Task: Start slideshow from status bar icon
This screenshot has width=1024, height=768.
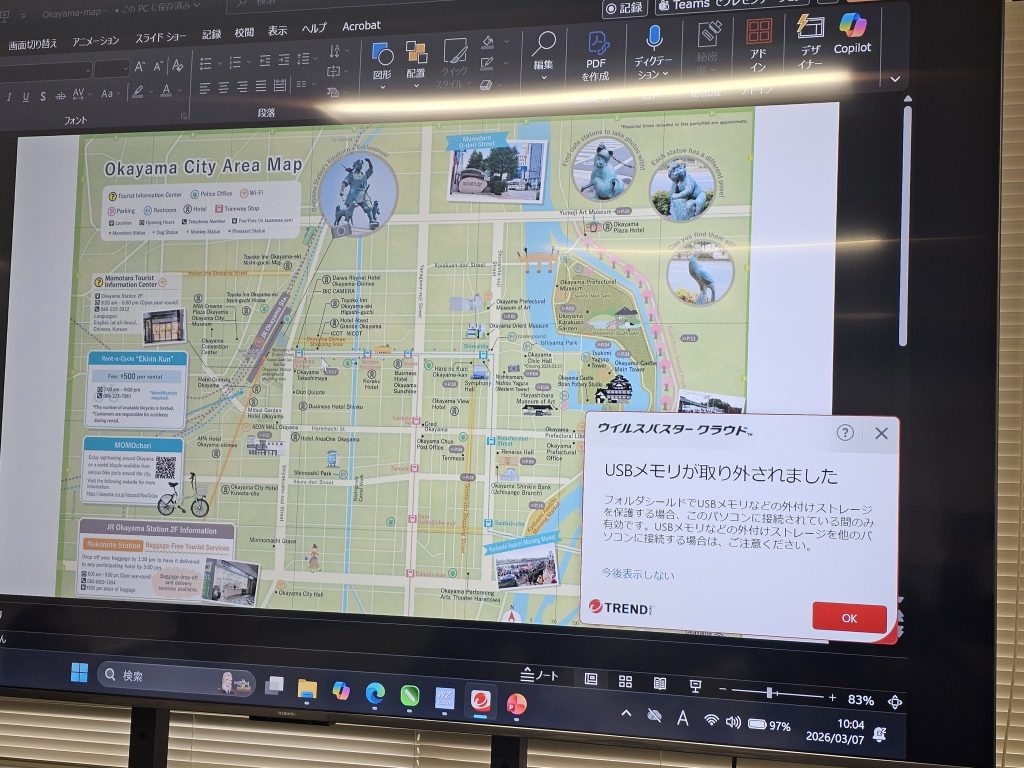Action: click(x=695, y=685)
